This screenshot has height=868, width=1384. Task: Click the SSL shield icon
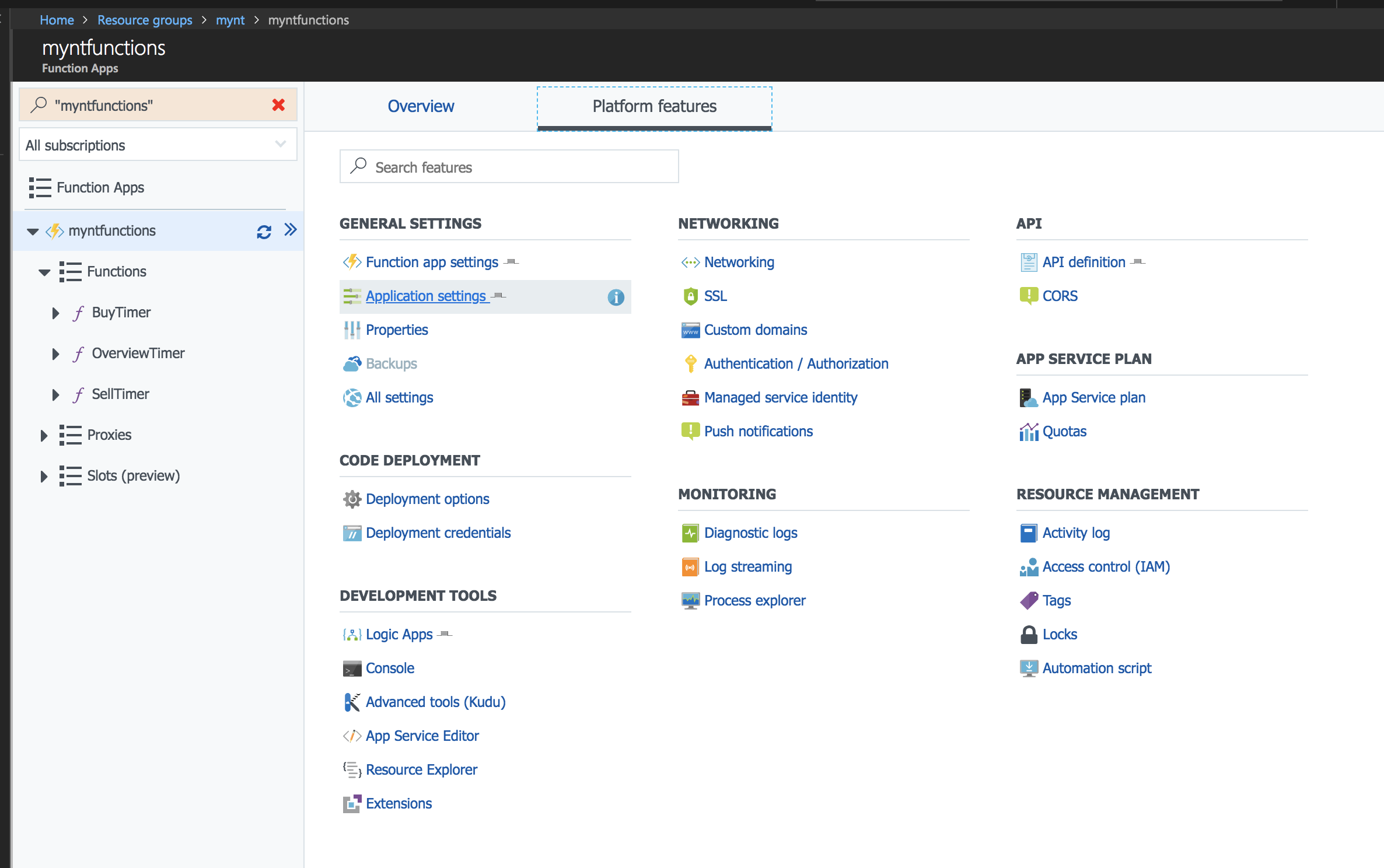(690, 296)
